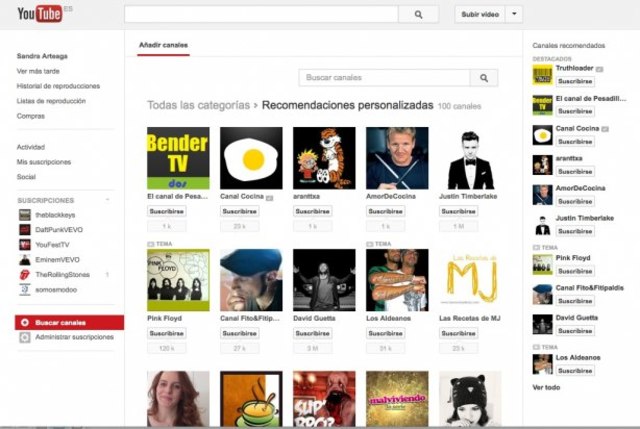Open Mis suscripciones
640x429 pixels.
tap(44, 162)
